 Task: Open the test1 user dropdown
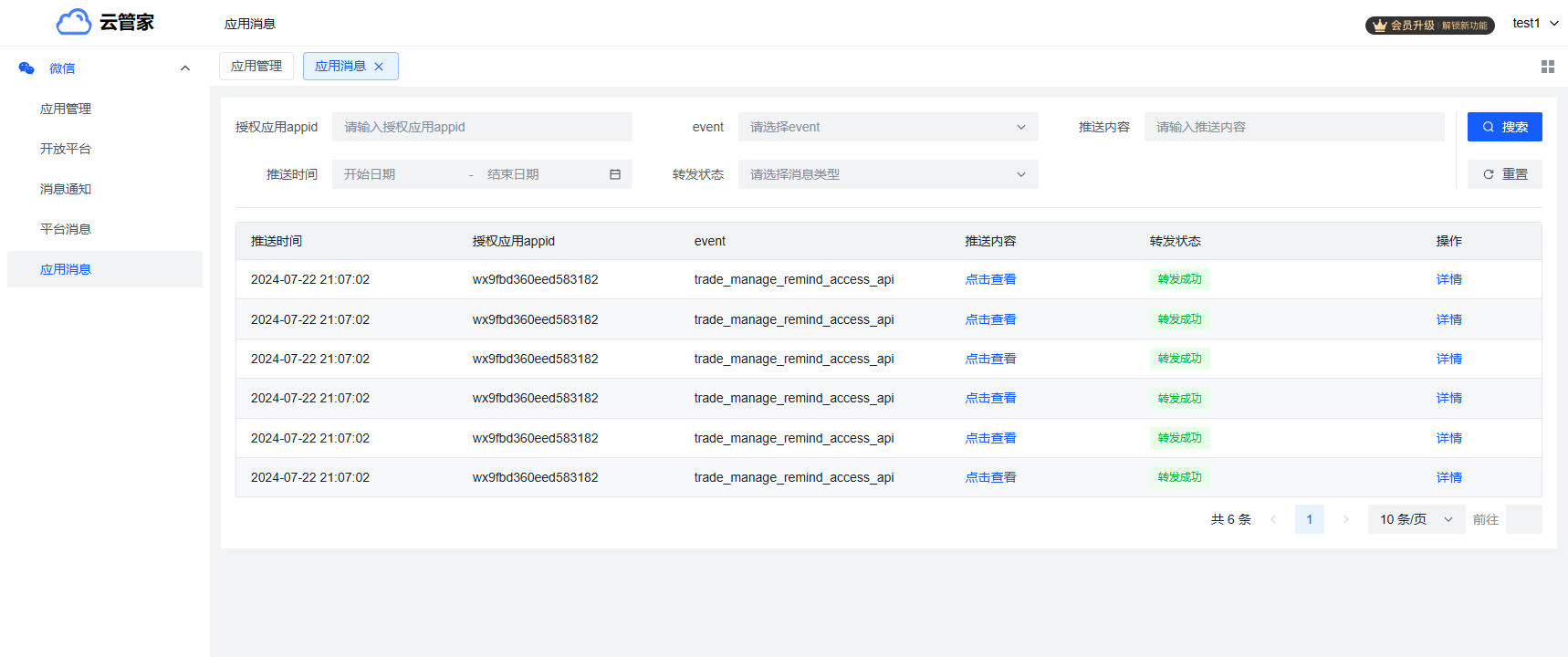1535,23
